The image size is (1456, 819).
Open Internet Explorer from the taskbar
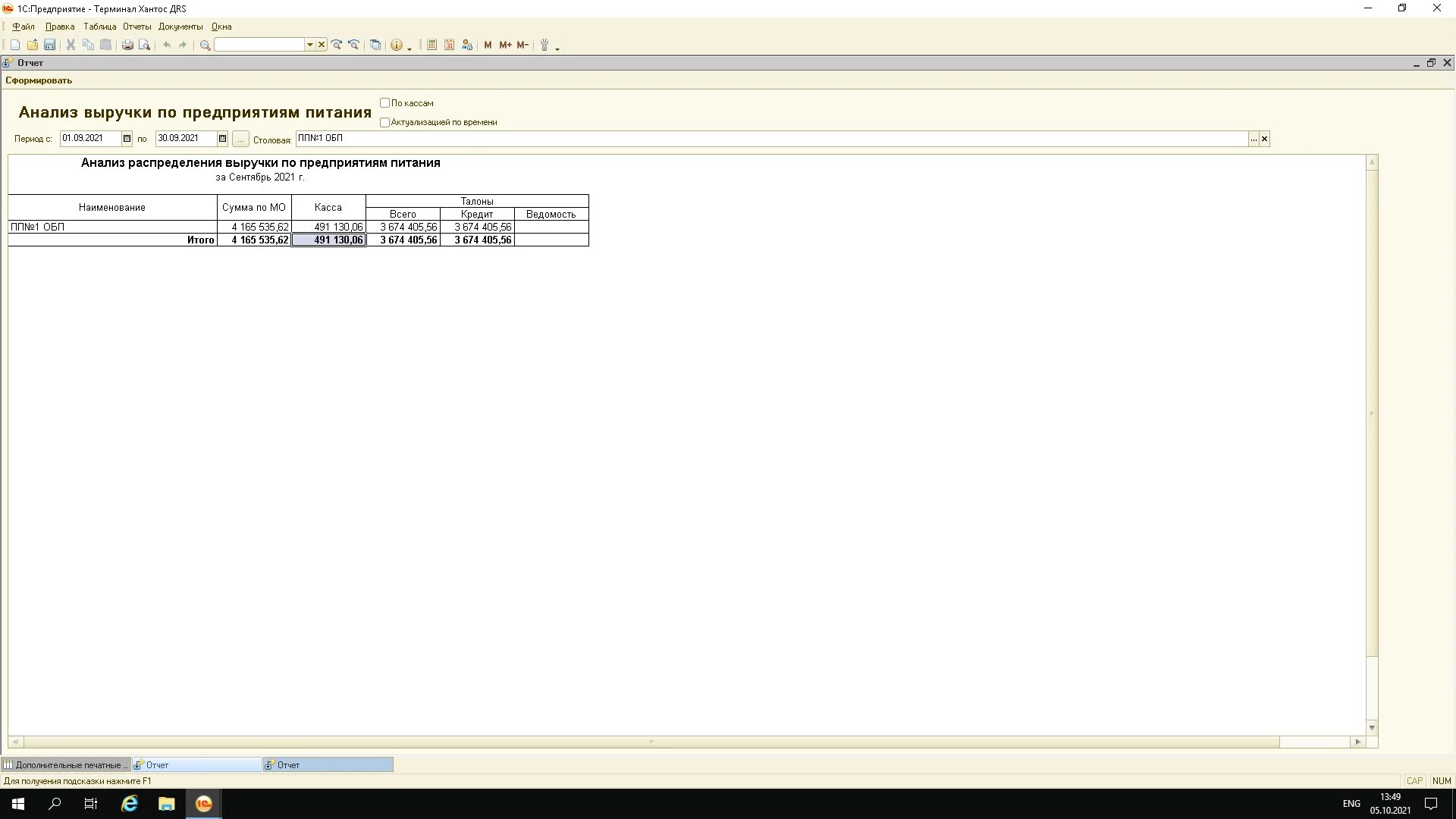(130, 804)
